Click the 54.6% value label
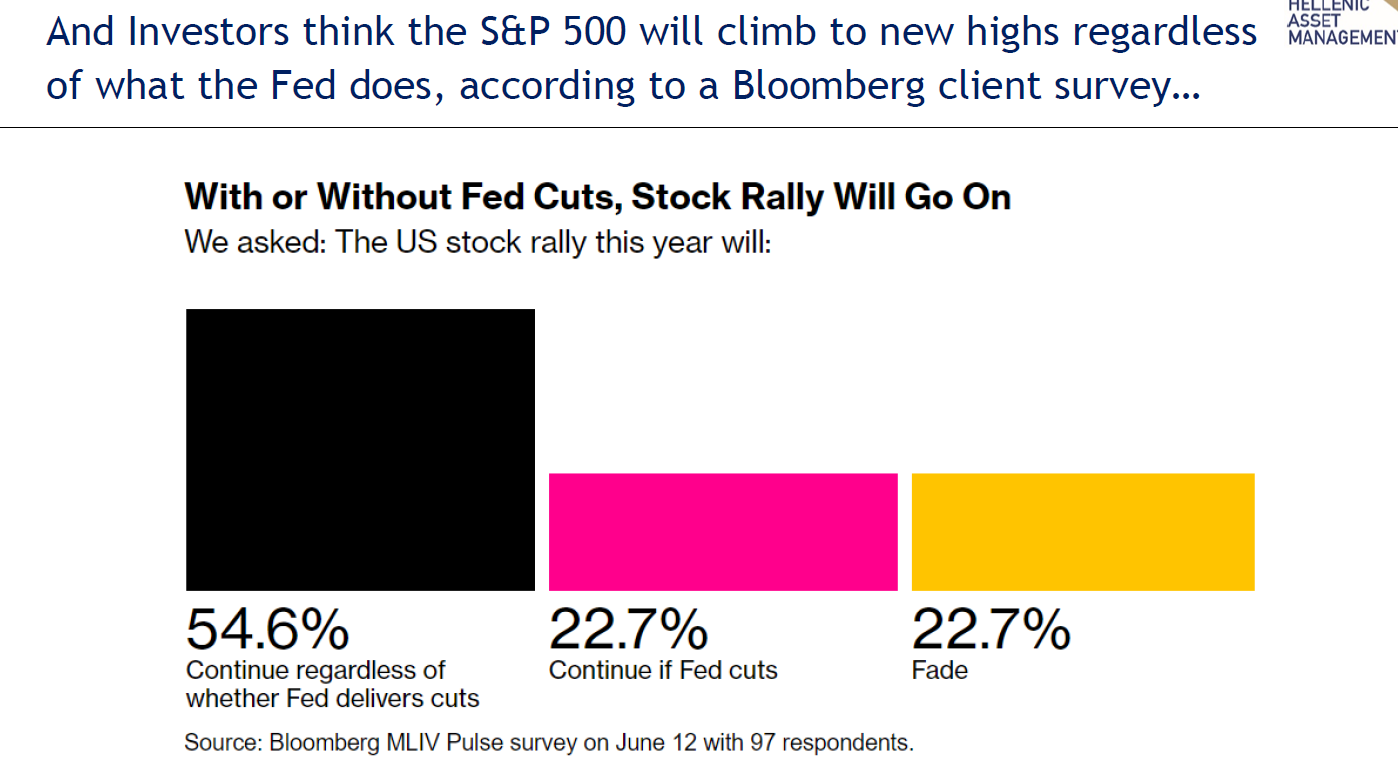Screen dimensions: 1398x782 268,630
